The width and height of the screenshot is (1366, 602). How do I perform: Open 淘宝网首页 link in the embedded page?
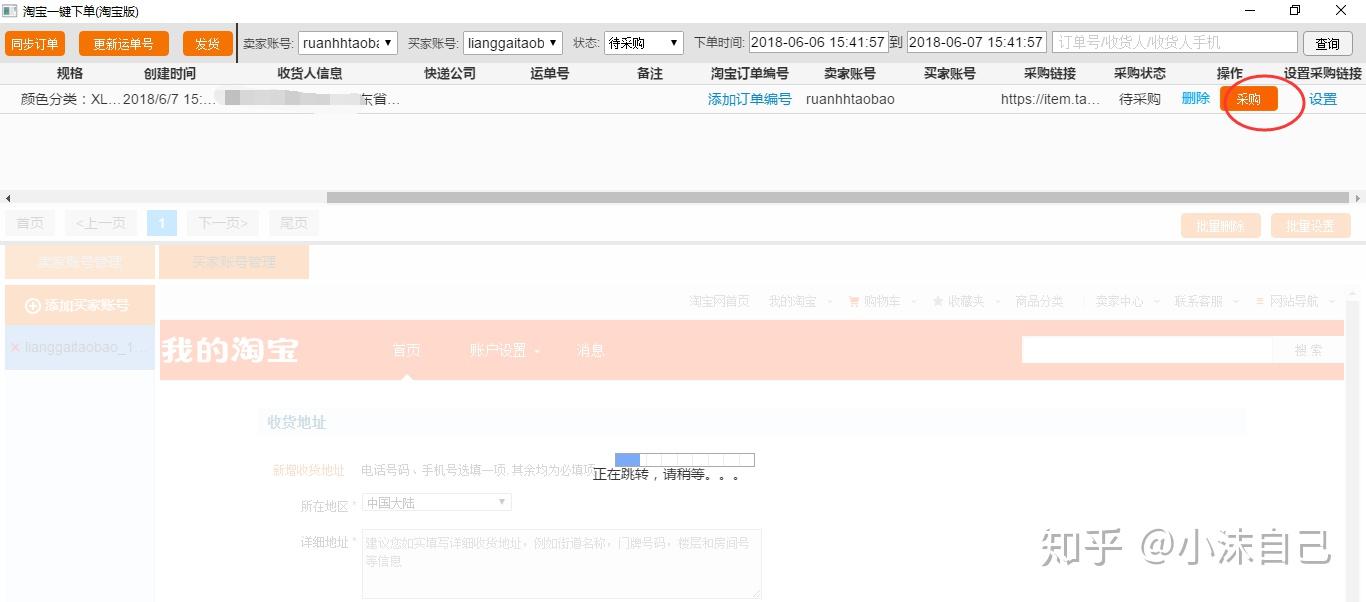click(x=719, y=301)
